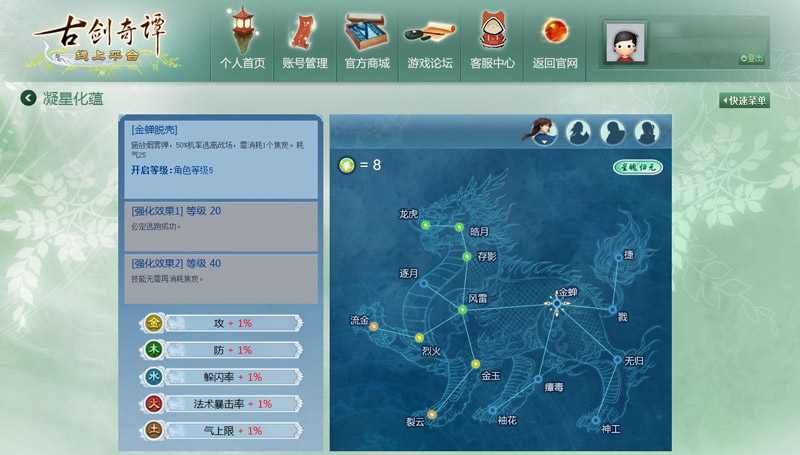800x455 pixels.
Task: Select the 金蝉 star node
Action: pyautogui.click(x=557, y=302)
